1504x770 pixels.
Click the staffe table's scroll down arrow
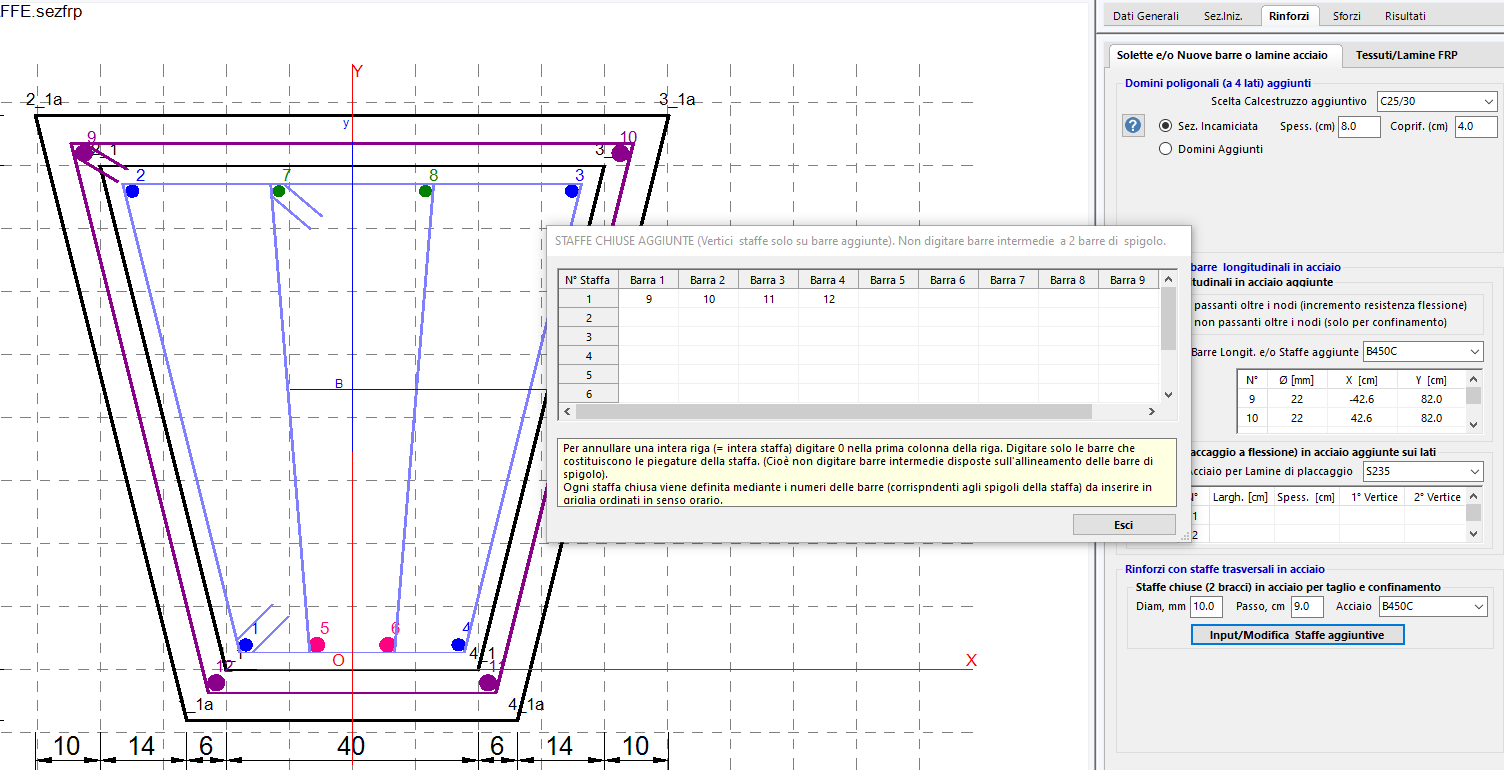[x=1168, y=396]
